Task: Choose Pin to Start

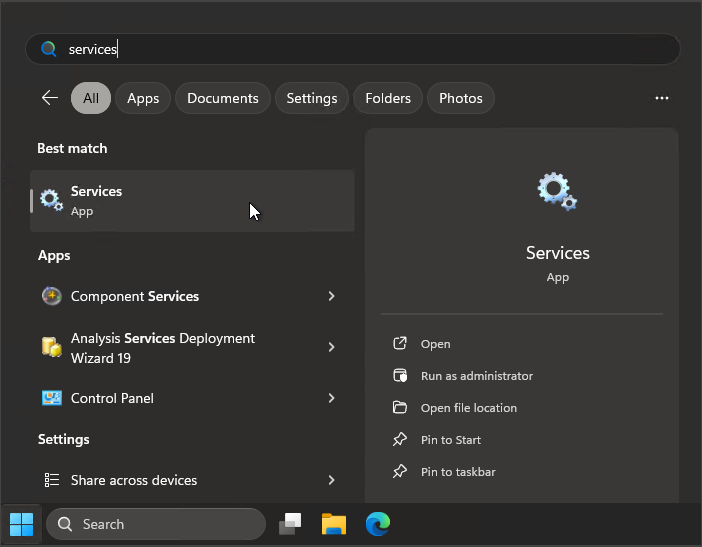Action: coord(451,440)
